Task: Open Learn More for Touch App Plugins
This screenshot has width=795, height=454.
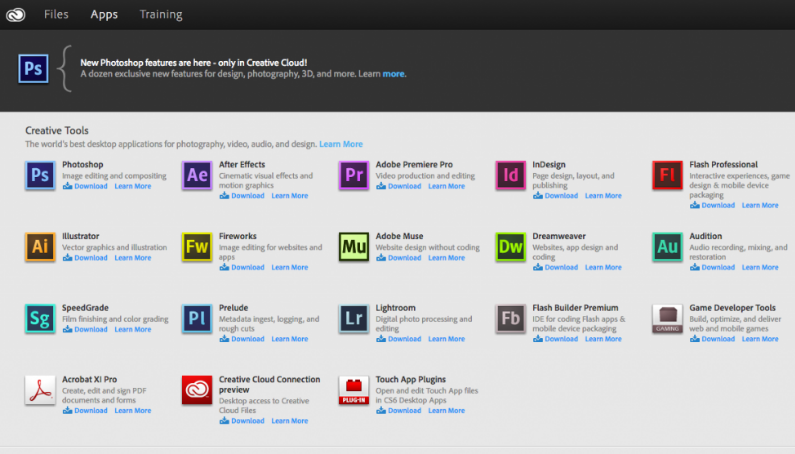Action: tap(446, 410)
